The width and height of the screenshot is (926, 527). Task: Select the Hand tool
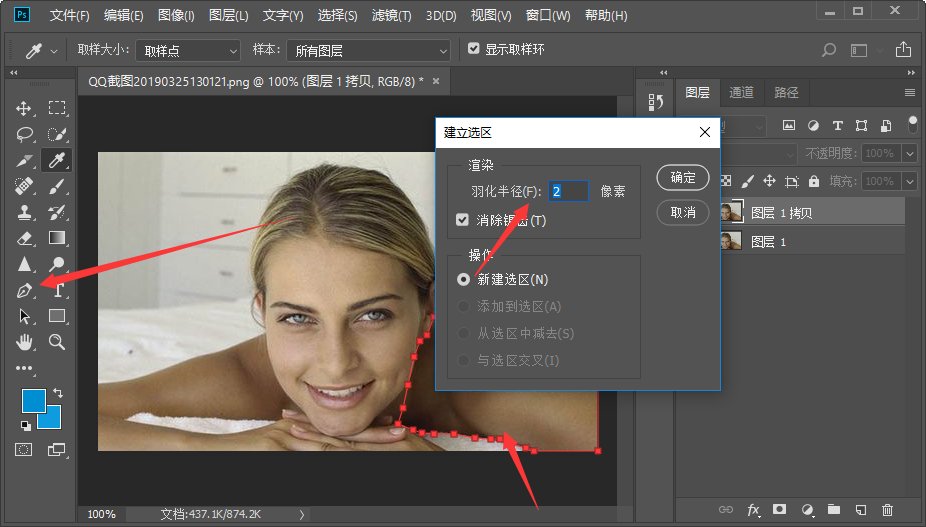pos(24,341)
